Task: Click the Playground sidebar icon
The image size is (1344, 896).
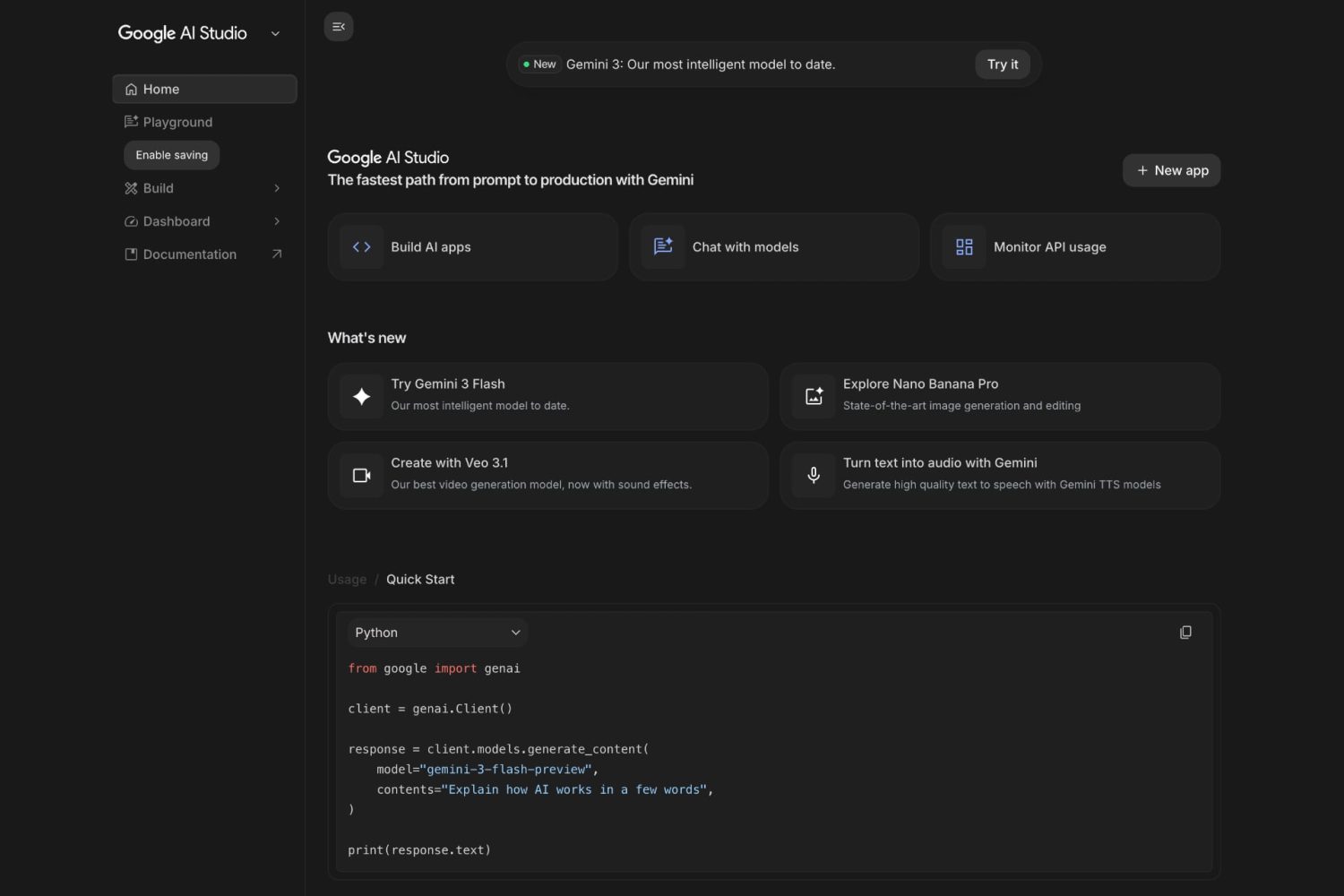Action: [130, 122]
